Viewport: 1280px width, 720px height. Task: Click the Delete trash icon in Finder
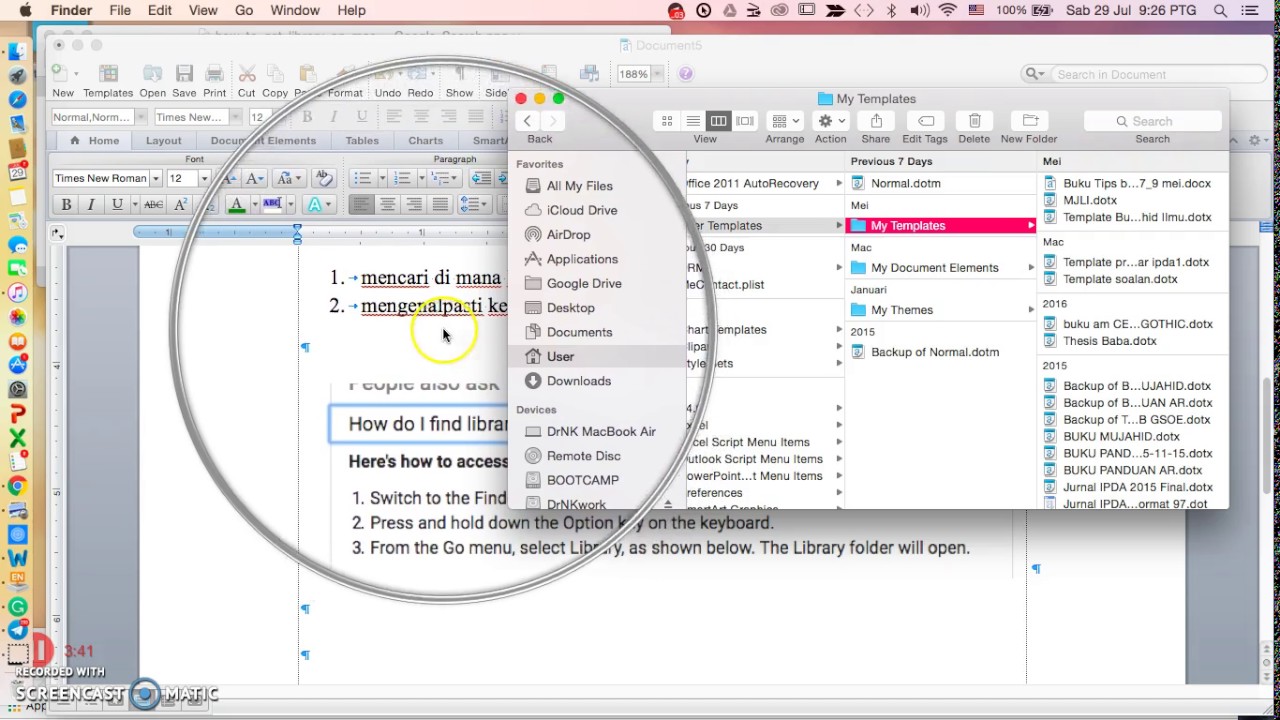click(x=974, y=121)
